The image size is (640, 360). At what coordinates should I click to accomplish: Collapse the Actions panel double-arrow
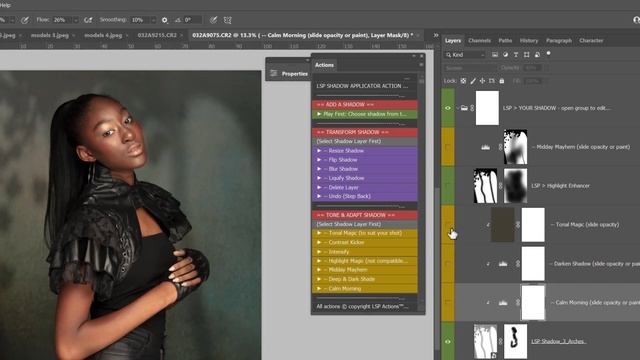[x=413, y=56]
